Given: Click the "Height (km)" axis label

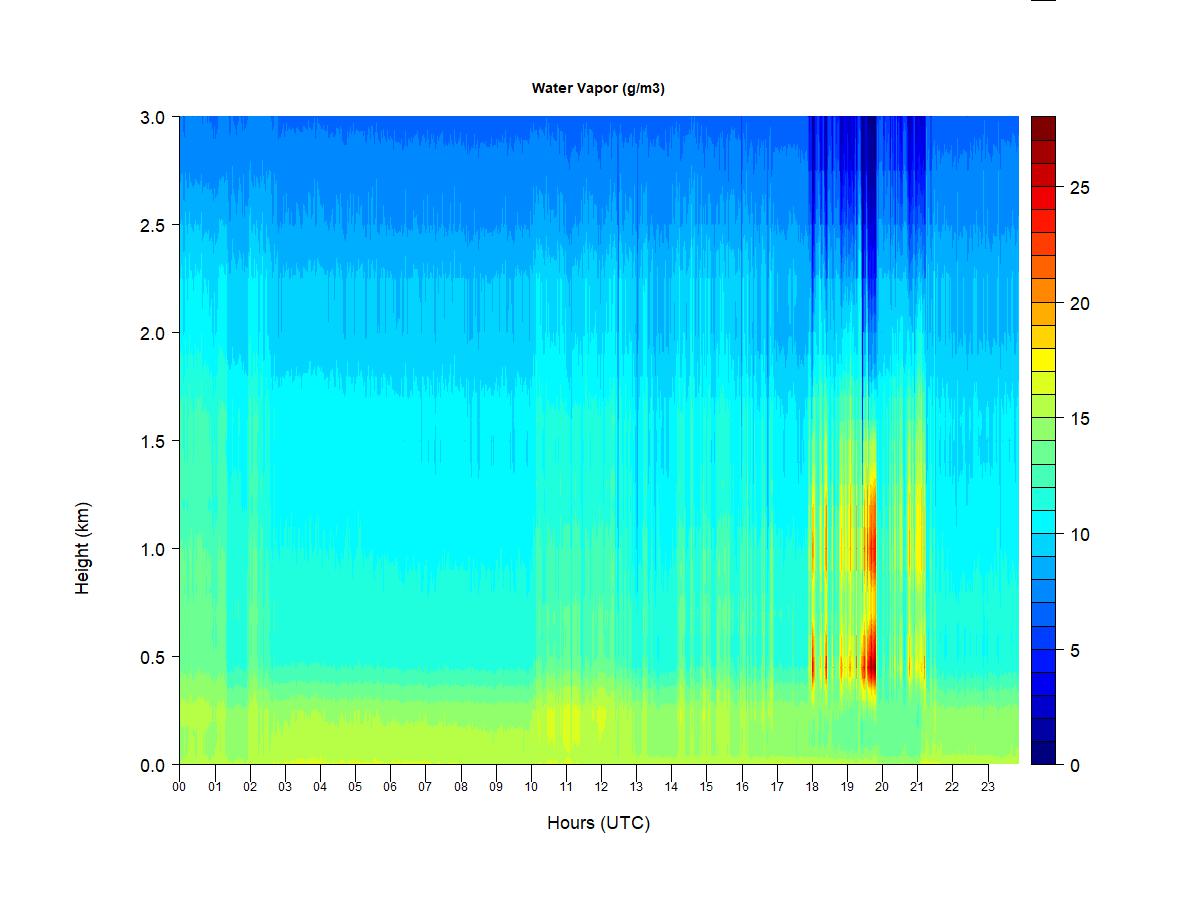Looking at the screenshot, I should pos(82,548).
